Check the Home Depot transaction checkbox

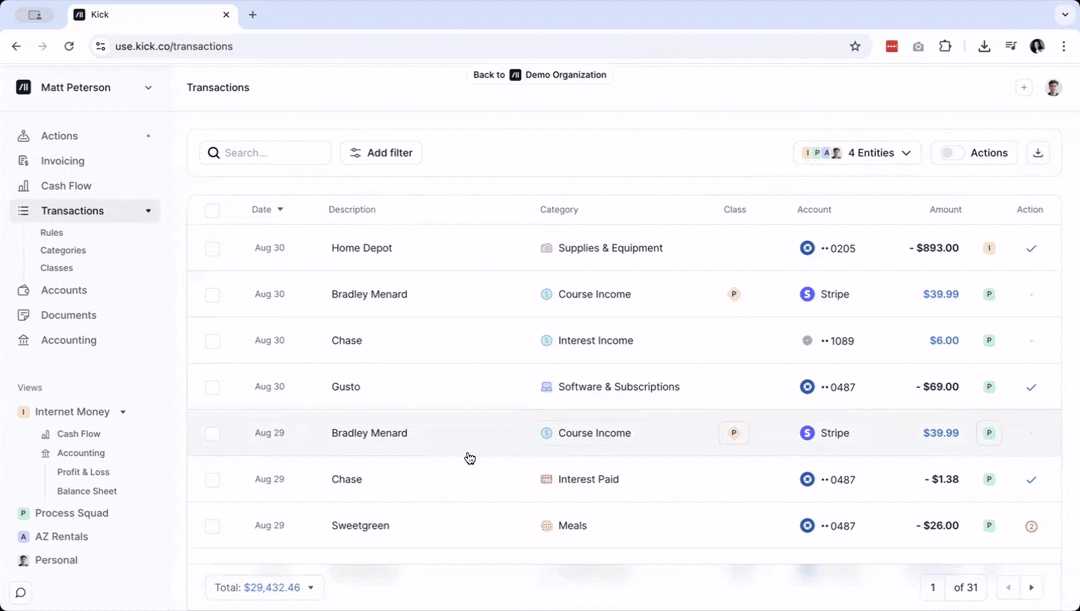(x=212, y=249)
